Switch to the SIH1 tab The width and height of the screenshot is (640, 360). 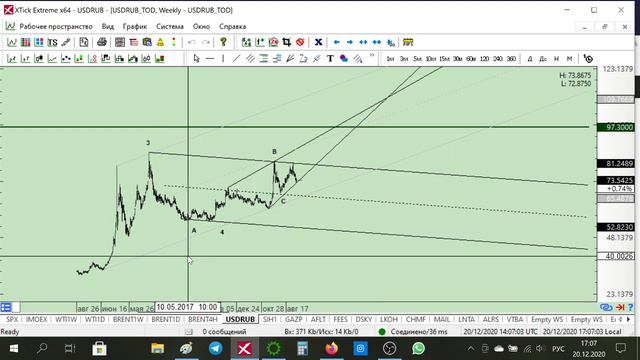click(x=269, y=319)
